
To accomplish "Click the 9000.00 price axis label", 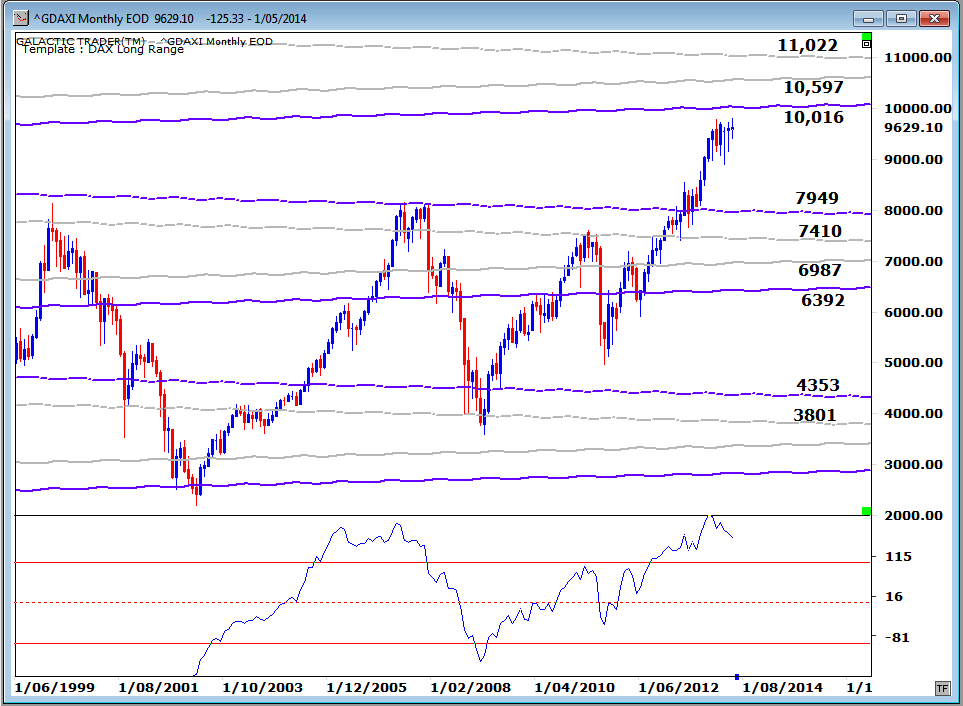I will (913, 160).
